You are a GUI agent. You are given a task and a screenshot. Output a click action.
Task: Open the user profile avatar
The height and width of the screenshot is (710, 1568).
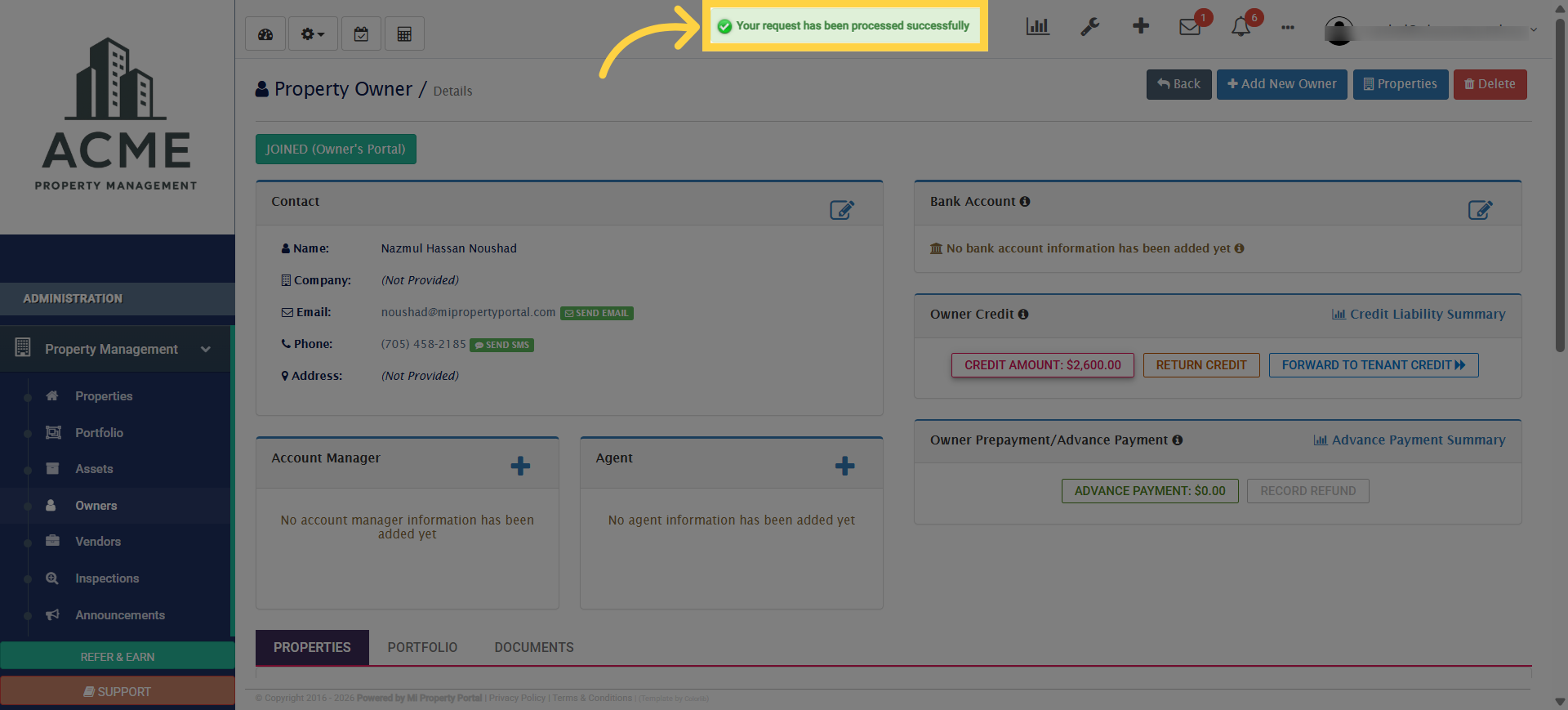1339,31
